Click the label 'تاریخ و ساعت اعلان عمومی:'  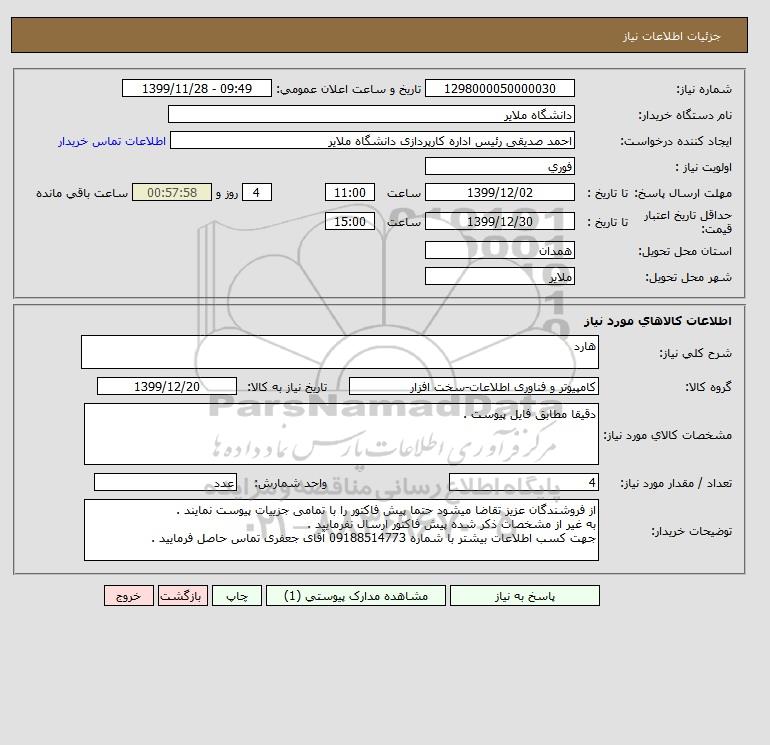349,89
